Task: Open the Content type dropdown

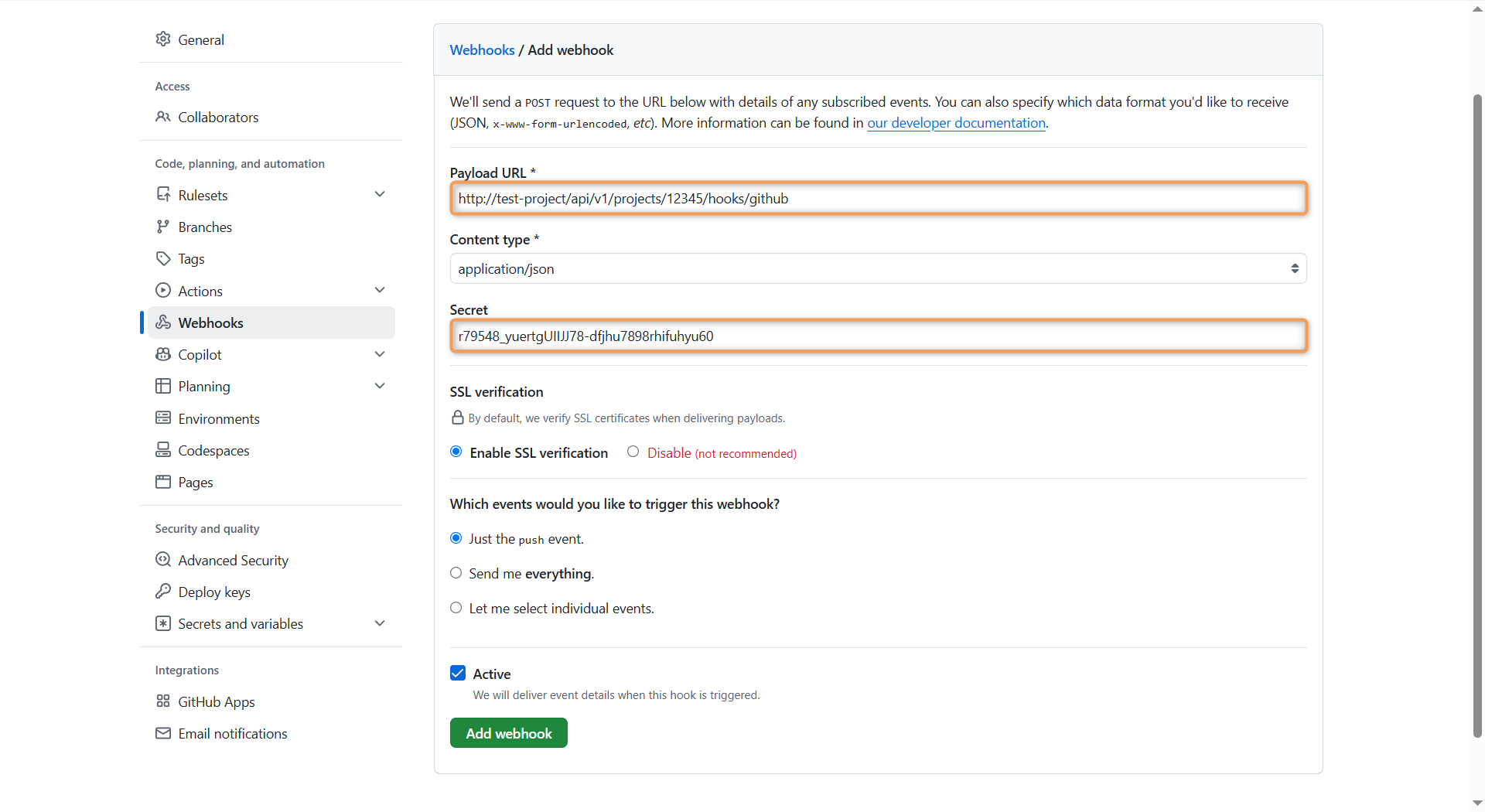Action: pos(878,268)
